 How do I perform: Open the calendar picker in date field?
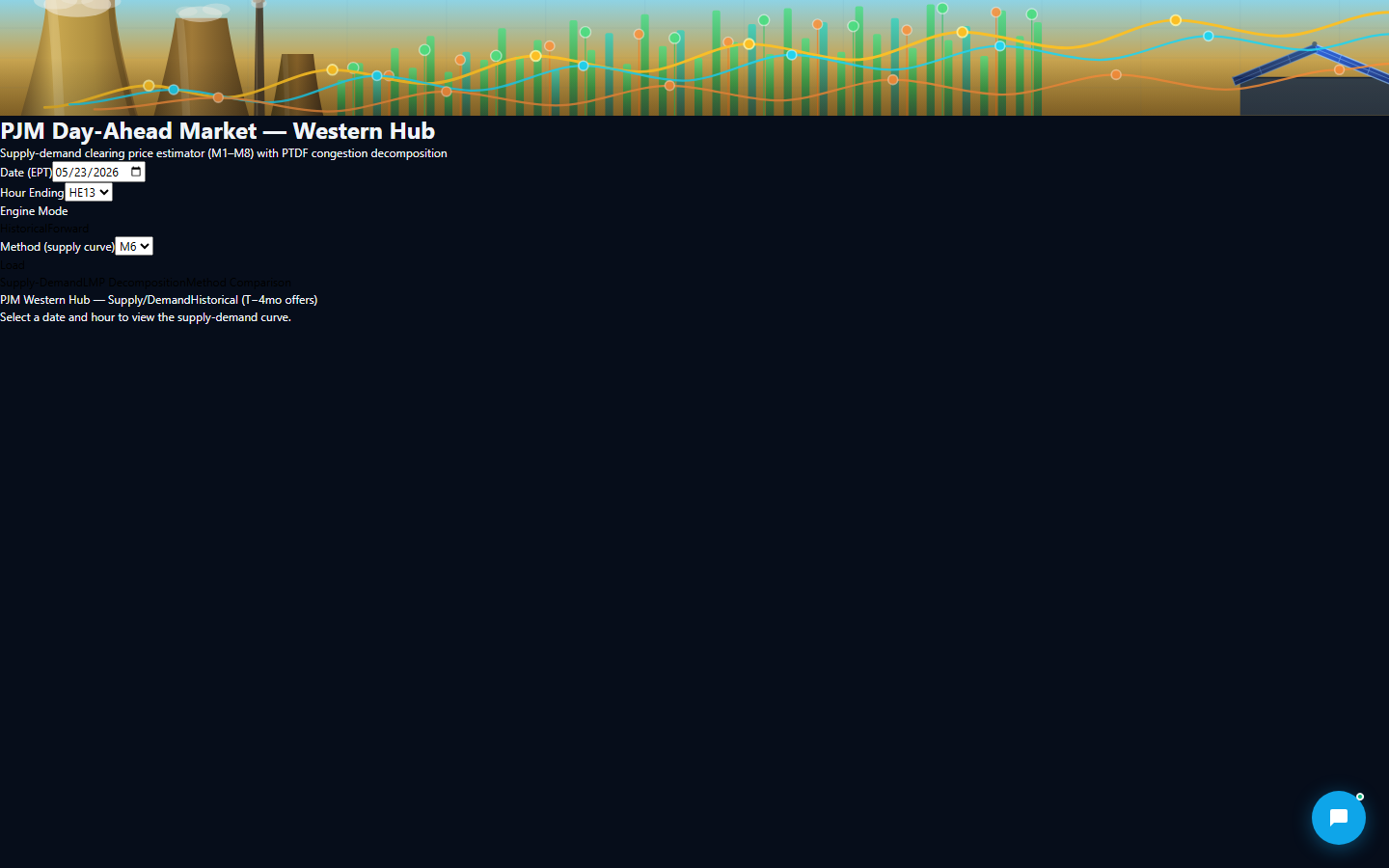pyautogui.click(x=136, y=172)
